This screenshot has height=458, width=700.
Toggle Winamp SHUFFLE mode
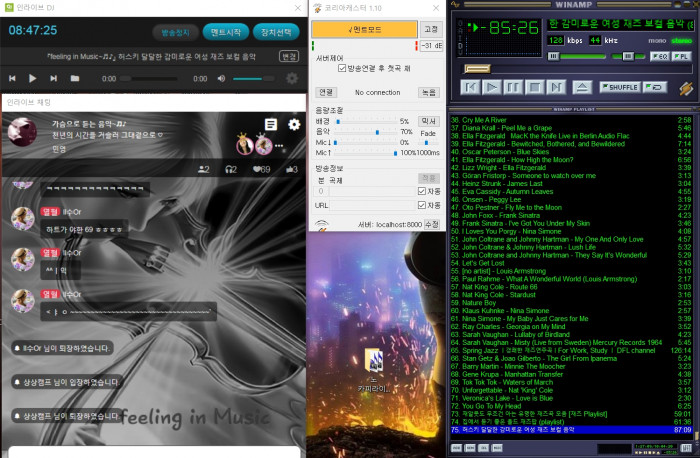(x=621, y=87)
